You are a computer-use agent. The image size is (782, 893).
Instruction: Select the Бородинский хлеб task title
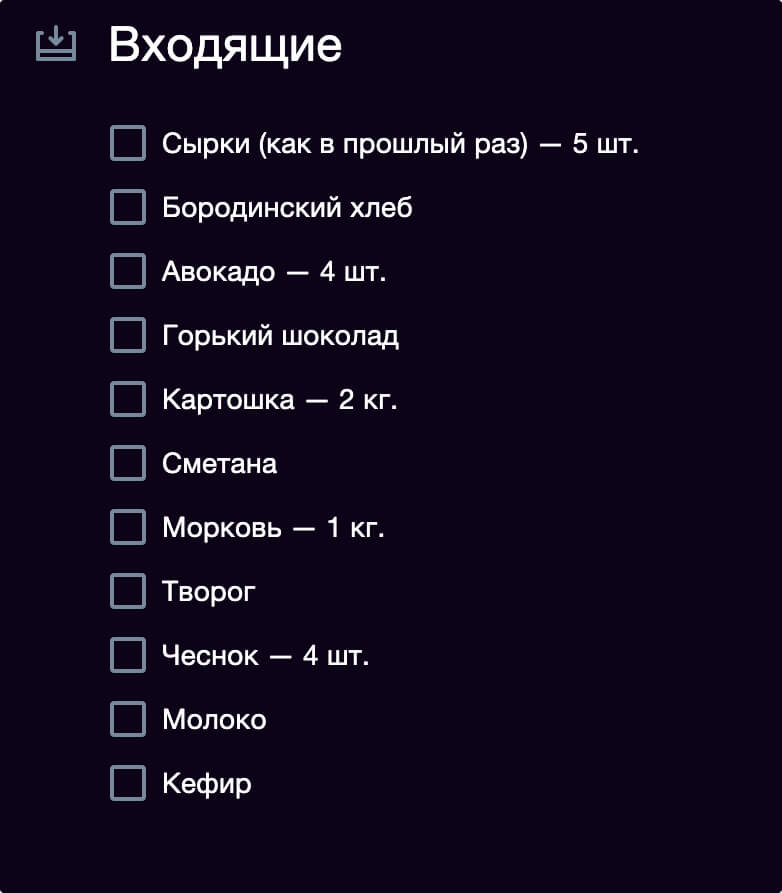287,208
